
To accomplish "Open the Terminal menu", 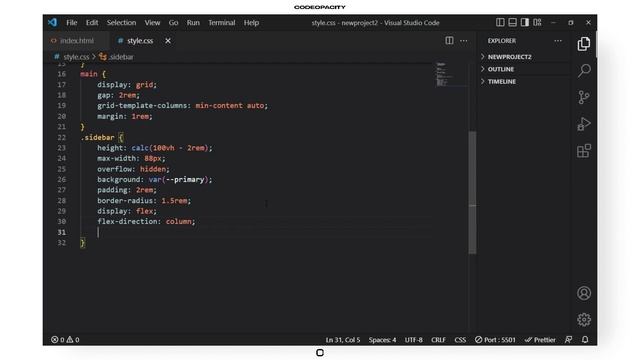I will tap(222, 22).
